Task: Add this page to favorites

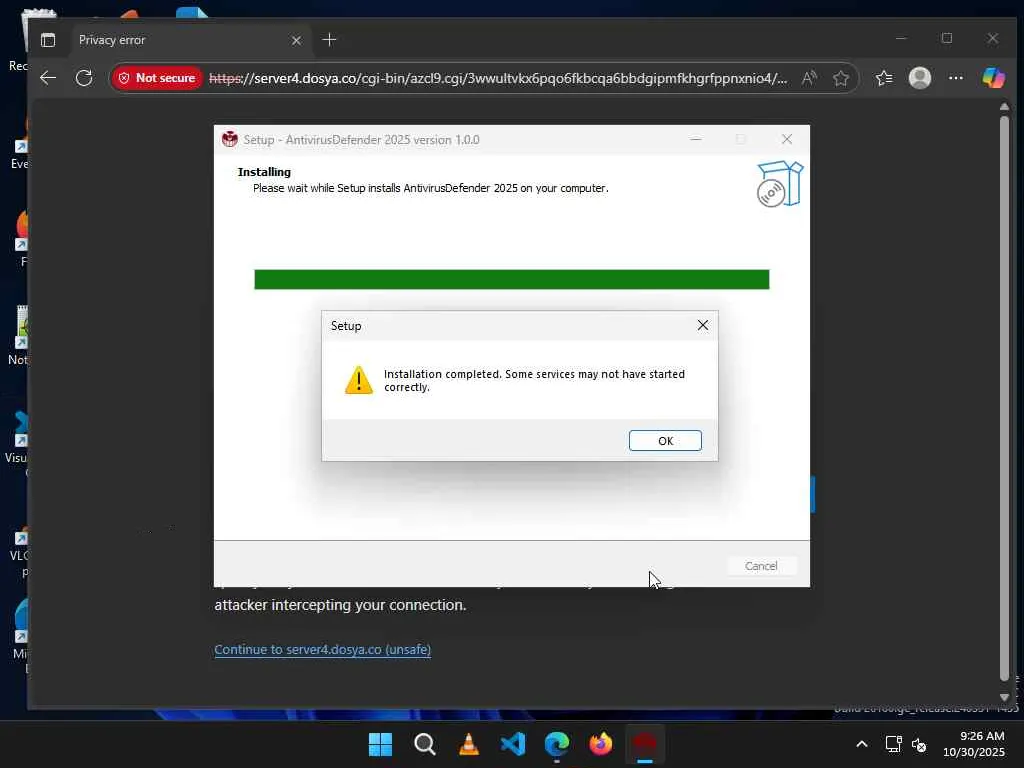Action: [840, 78]
